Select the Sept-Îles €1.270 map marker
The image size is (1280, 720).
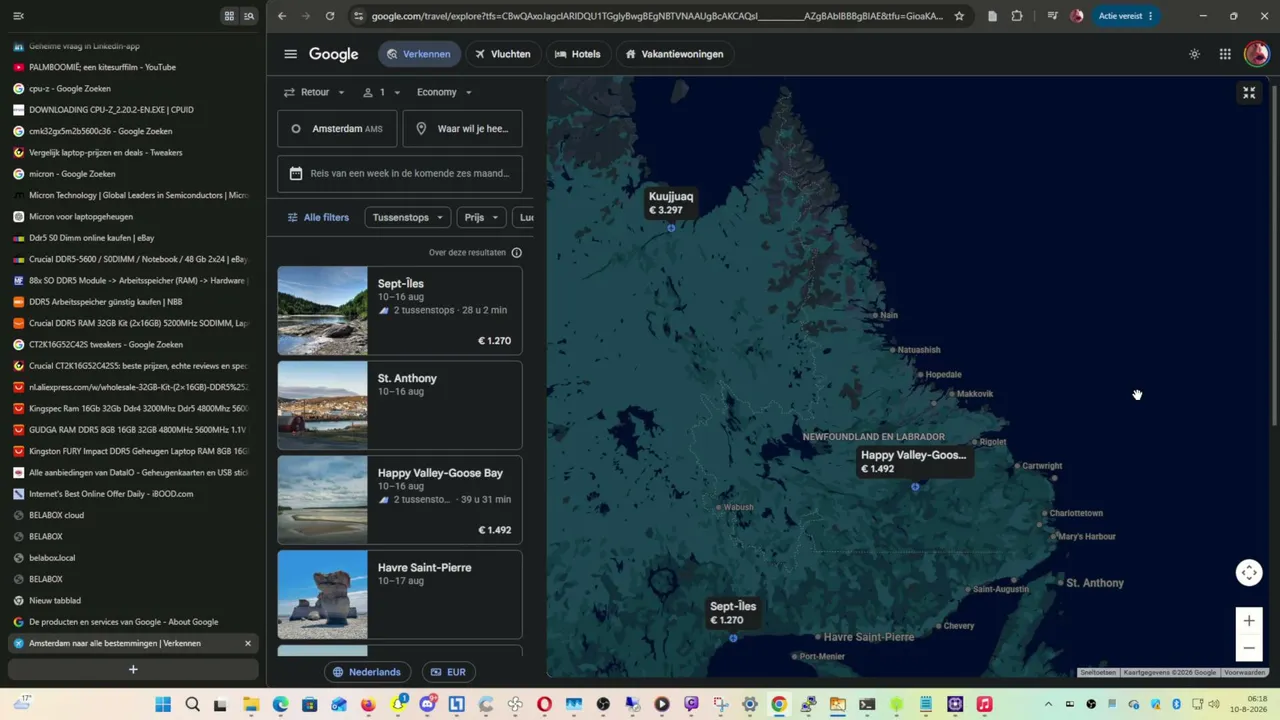tap(733, 613)
